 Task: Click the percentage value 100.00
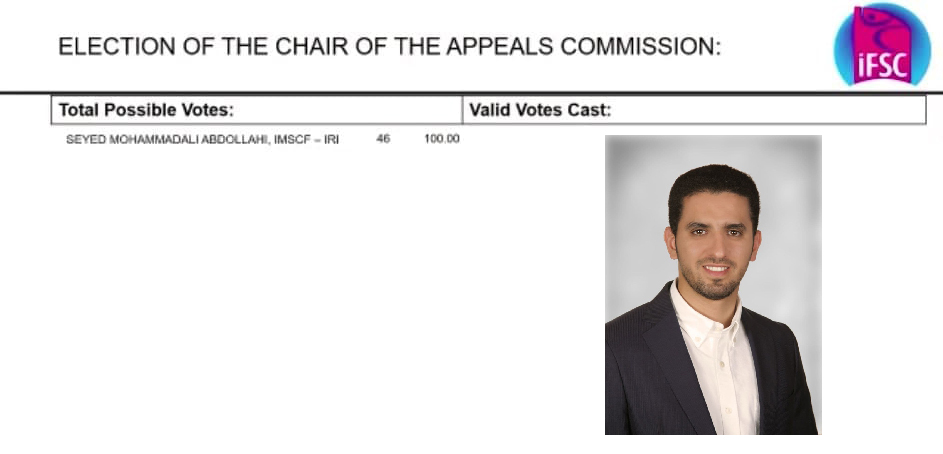442,139
